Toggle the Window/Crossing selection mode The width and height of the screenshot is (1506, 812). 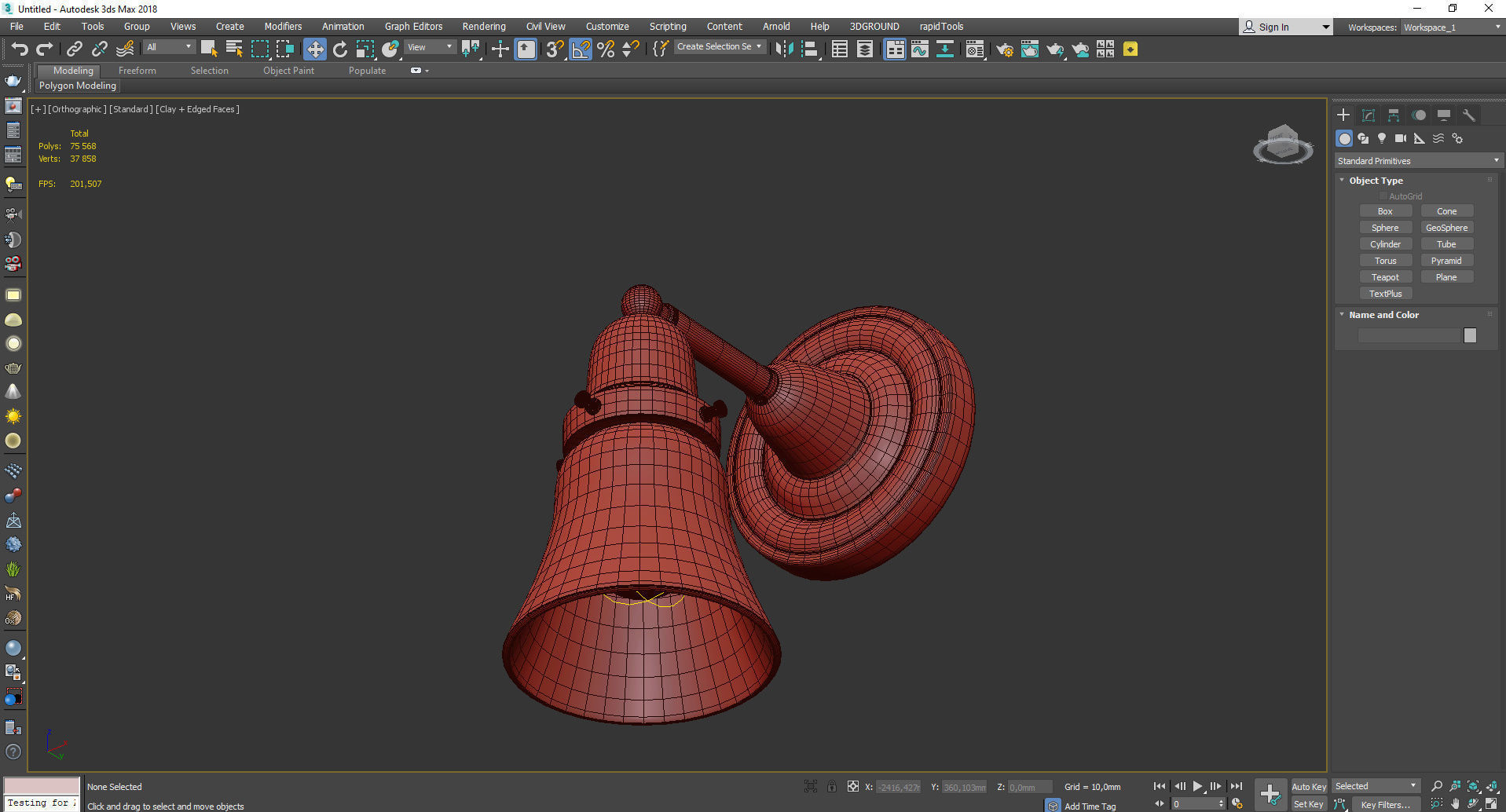[285, 49]
